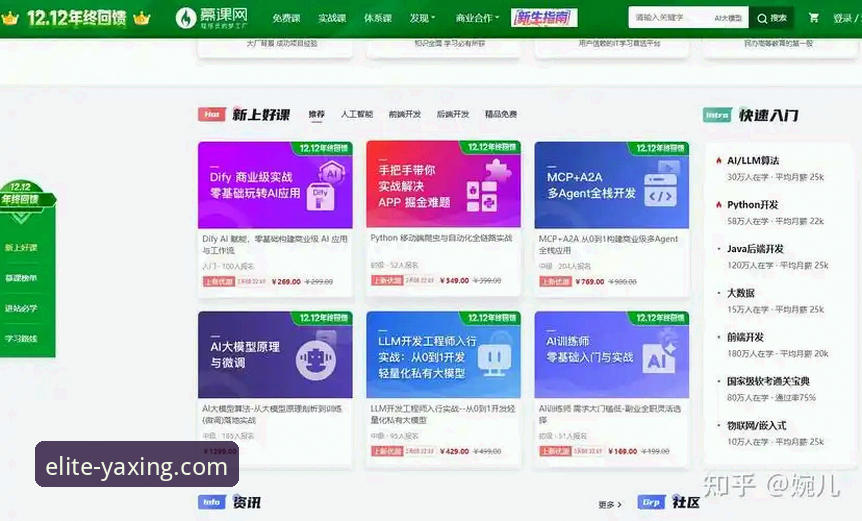862x521 pixels.
Task: Click the Python 移动端爬虫 course title text
Action: [441, 238]
